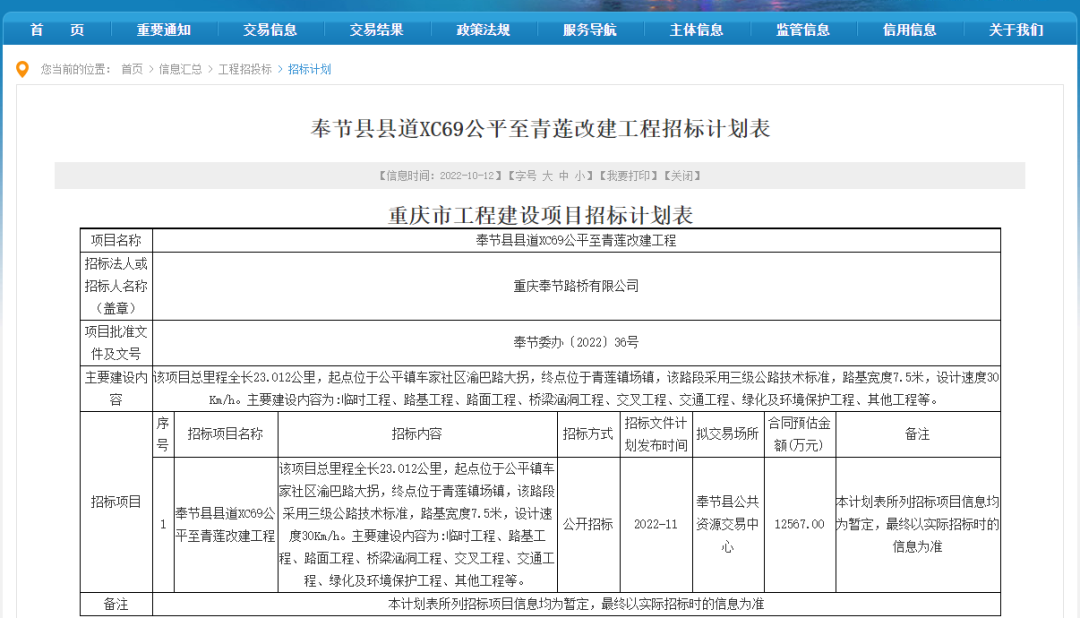Follow the 工程招投标 breadcrumb link
The image size is (1080, 618).
245,69
